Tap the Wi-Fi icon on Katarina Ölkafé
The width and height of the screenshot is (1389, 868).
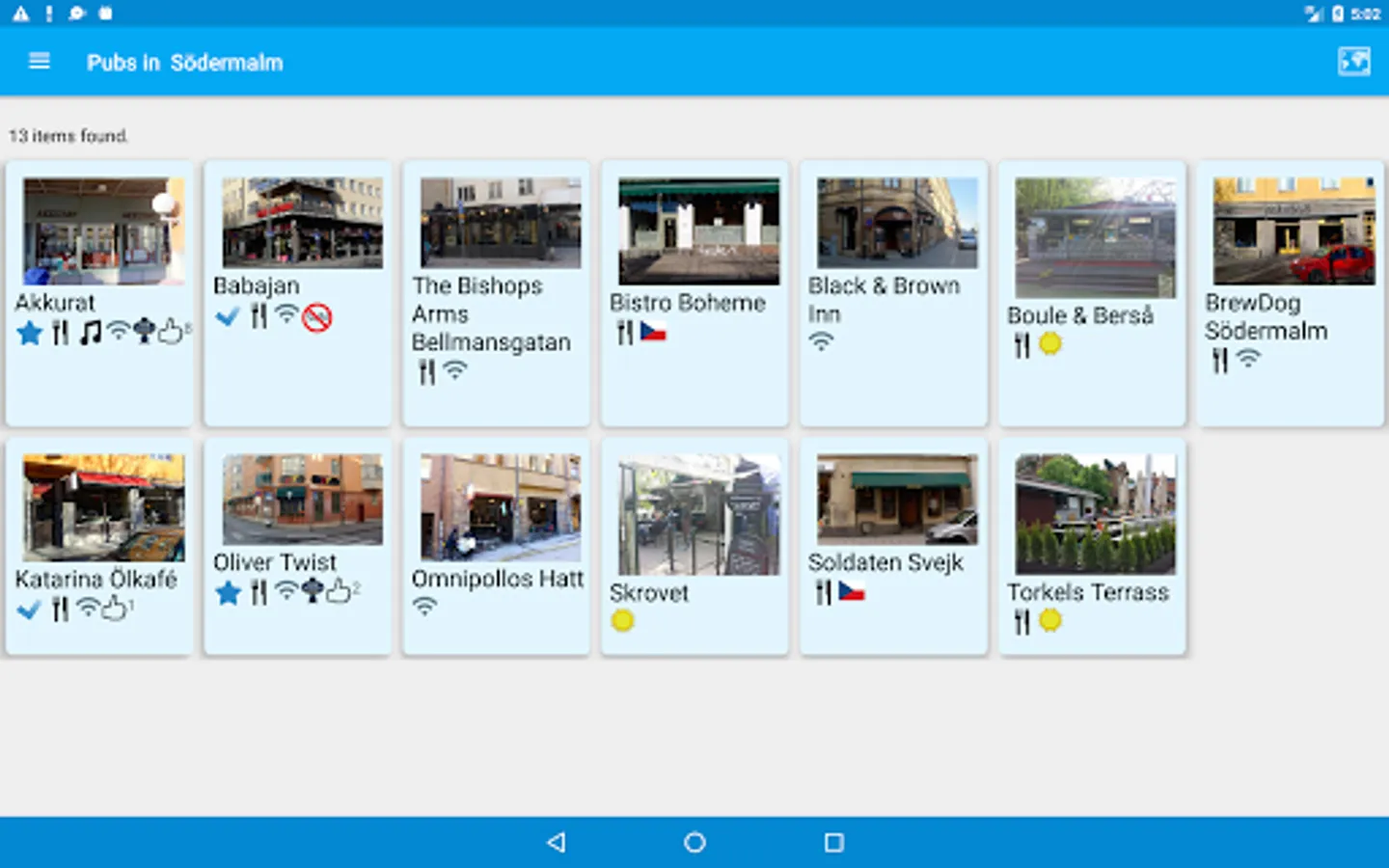(88, 608)
